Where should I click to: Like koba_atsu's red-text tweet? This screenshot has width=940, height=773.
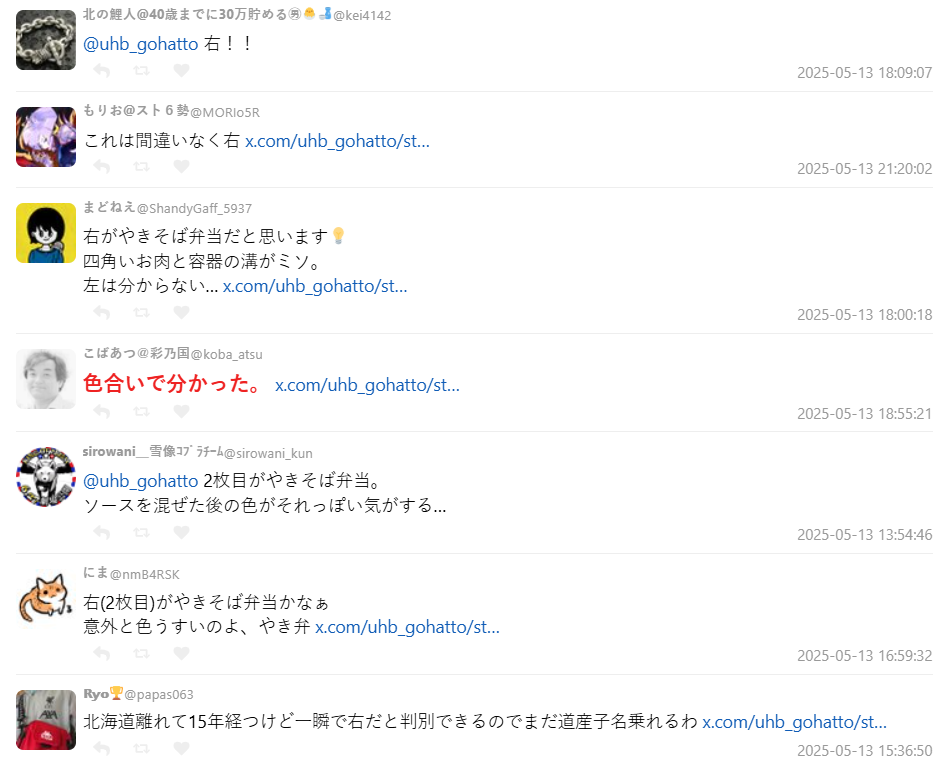(181, 411)
